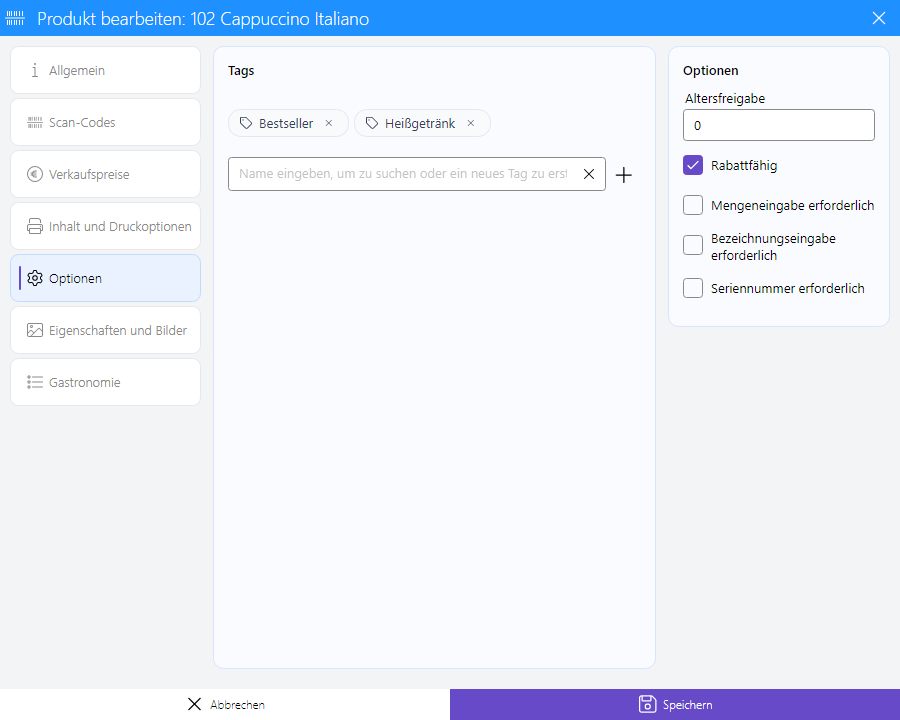Click the Optionen panel heading on the right
The width and height of the screenshot is (900, 720).
click(x=711, y=71)
